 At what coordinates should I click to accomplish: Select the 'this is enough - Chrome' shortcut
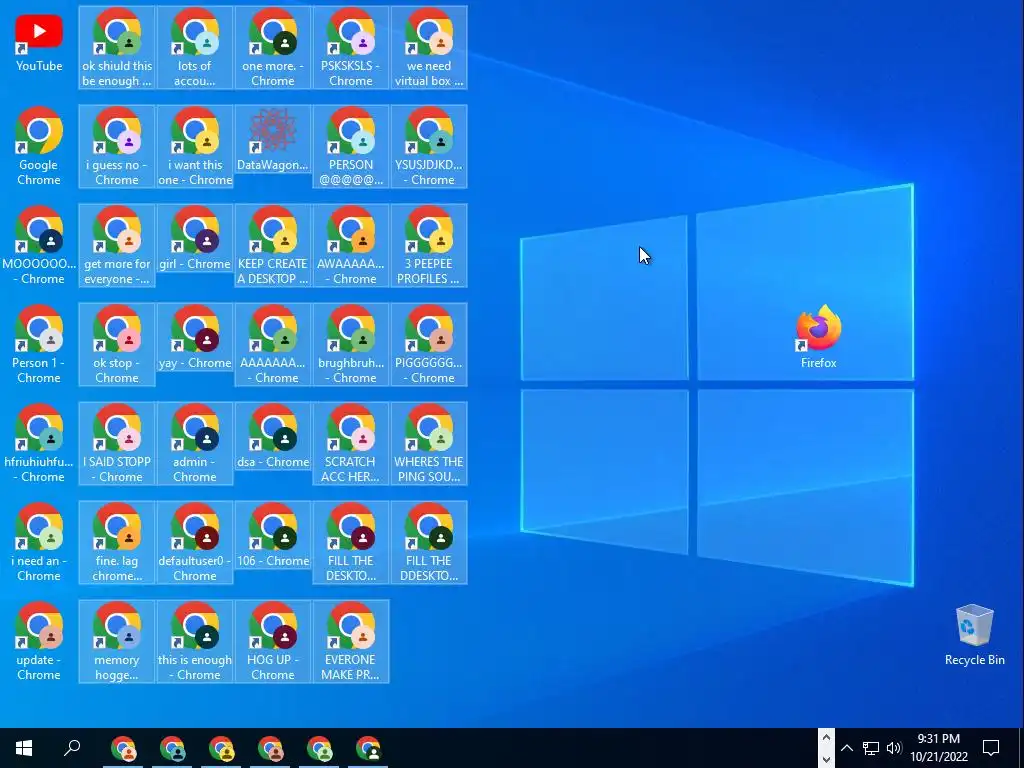coord(195,641)
